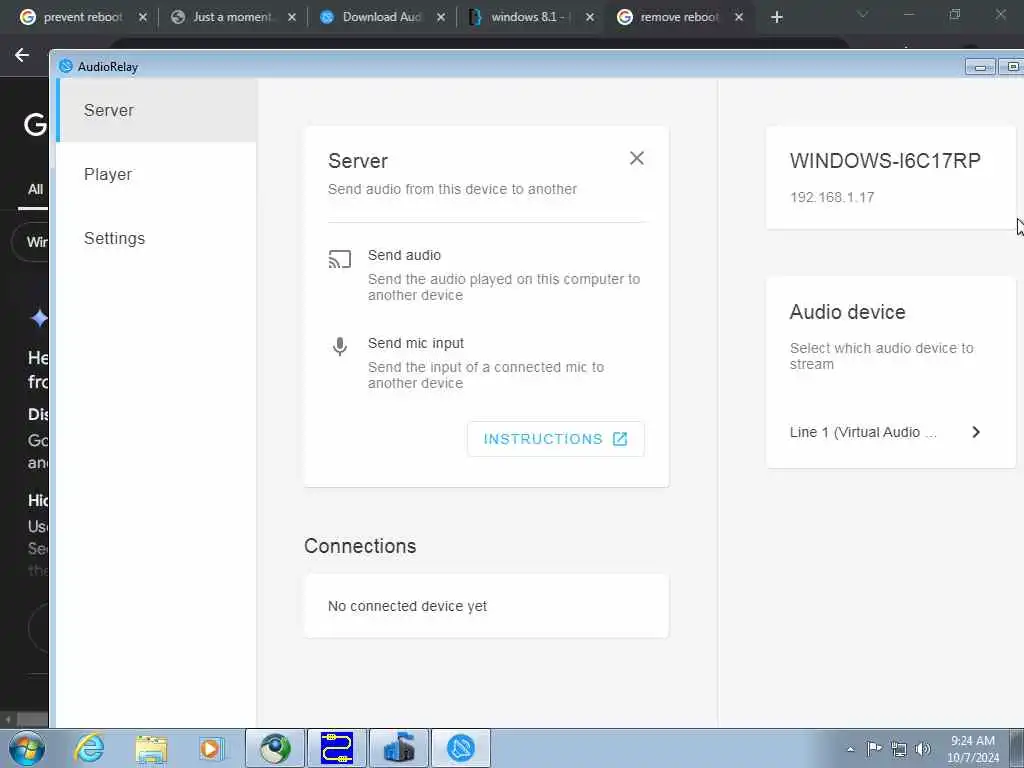The width and height of the screenshot is (1024, 768).
Task: Show hidden system tray icons
Action: click(850, 749)
